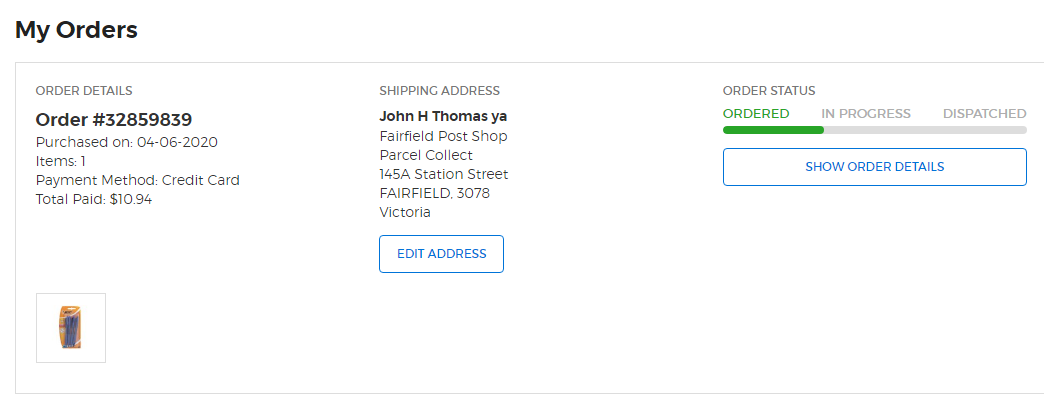
Task: Select the In Progress status label
Action: point(866,113)
